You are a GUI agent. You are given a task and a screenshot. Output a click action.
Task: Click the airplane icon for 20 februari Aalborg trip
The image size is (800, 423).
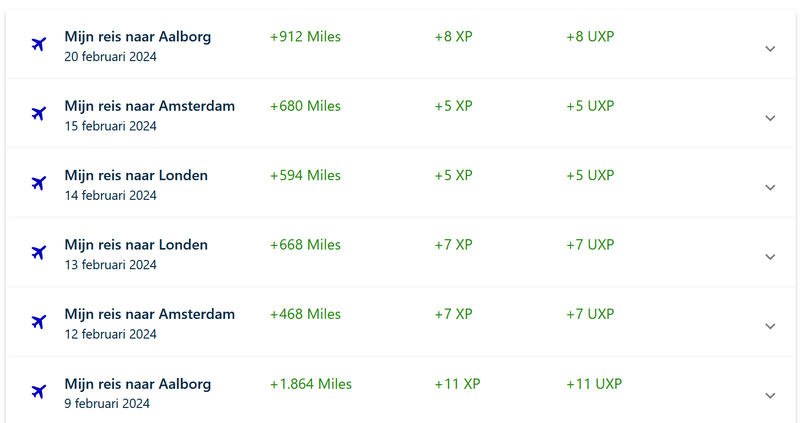(39, 44)
